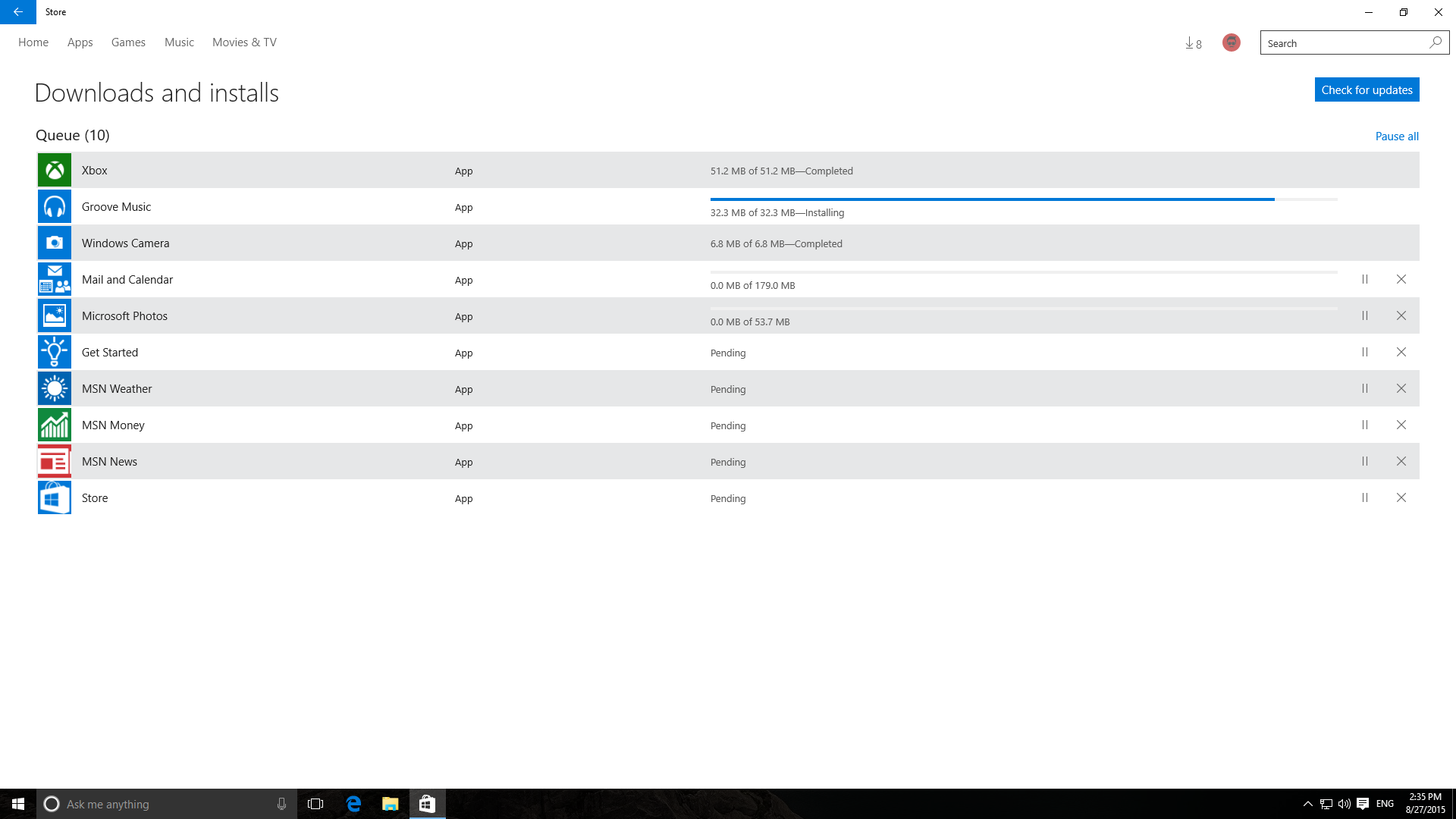Open the Action Center notification icon
This screenshot has height=819, width=1456.
[x=1363, y=804]
